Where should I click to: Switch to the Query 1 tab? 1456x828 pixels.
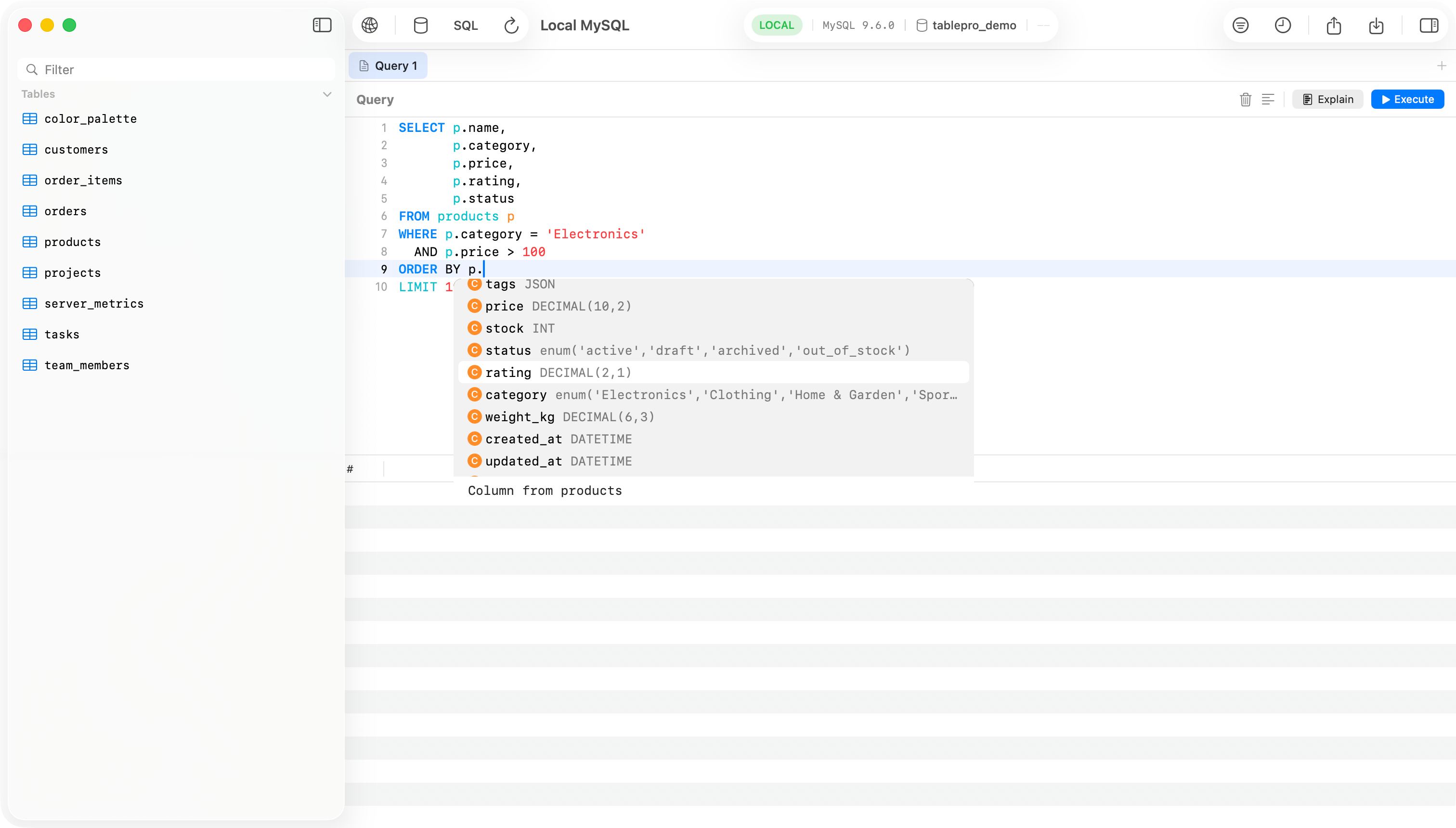pos(388,65)
